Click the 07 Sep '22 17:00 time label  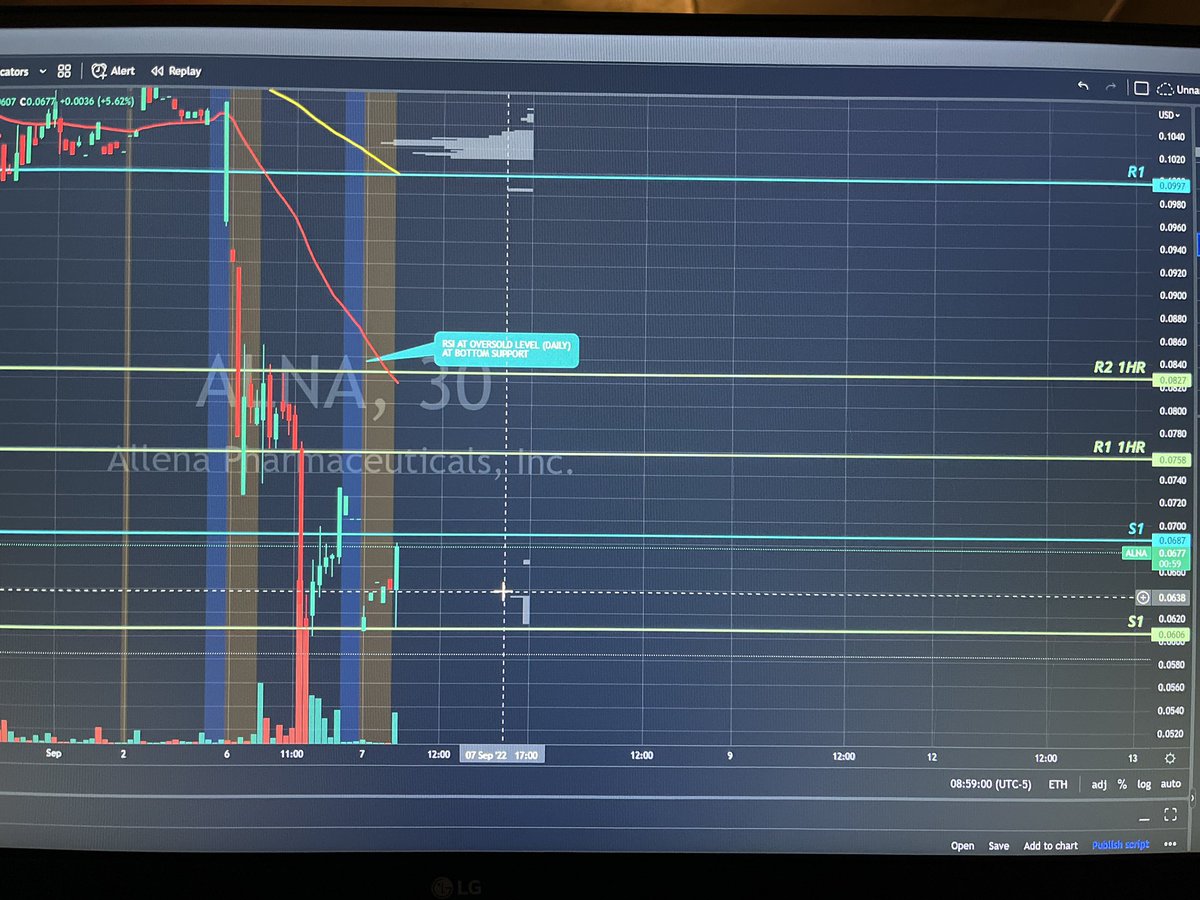(502, 755)
